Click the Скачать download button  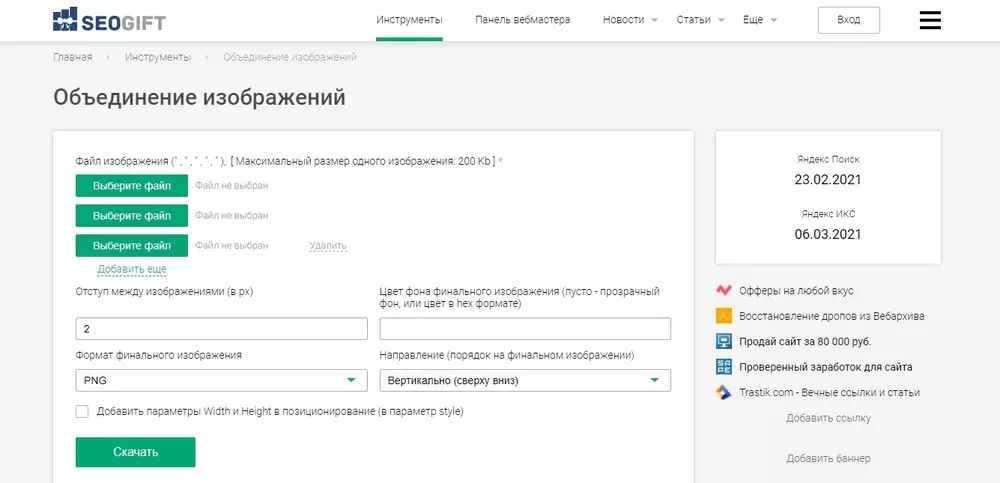pyautogui.click(x=135, y=452)
